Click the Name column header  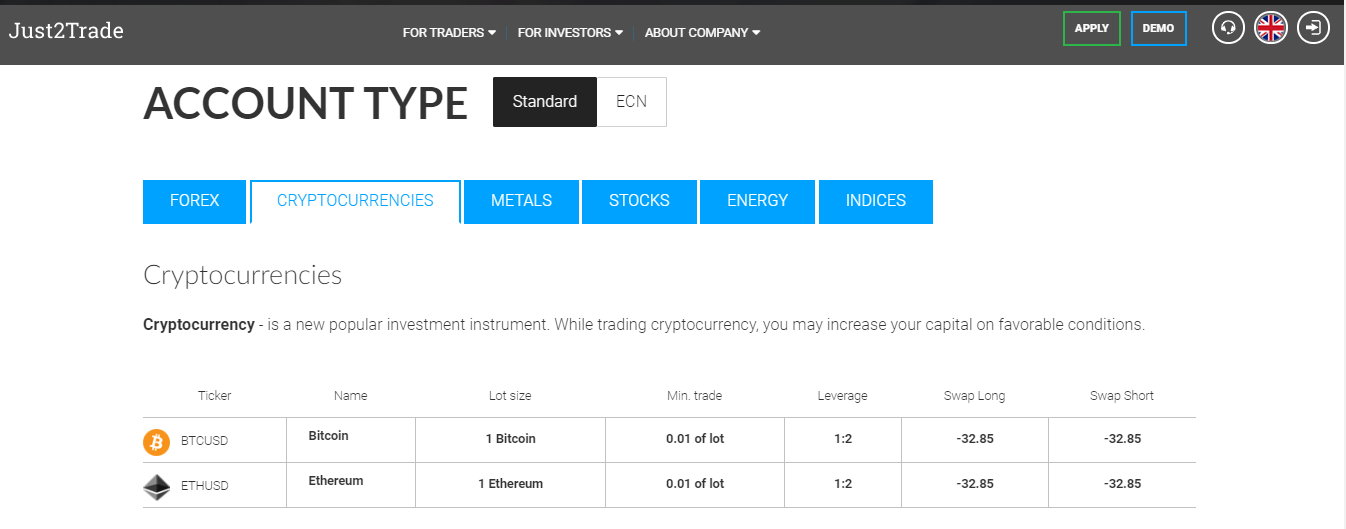pyautogui.click(x=350, y=396)
